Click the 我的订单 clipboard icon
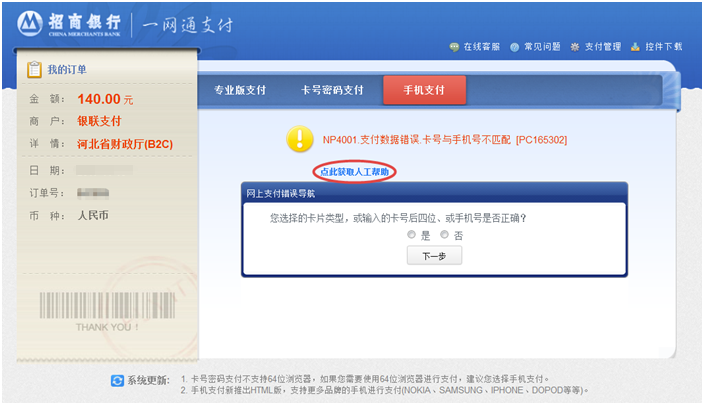This screenshot has height=404, width=702. 33,70
